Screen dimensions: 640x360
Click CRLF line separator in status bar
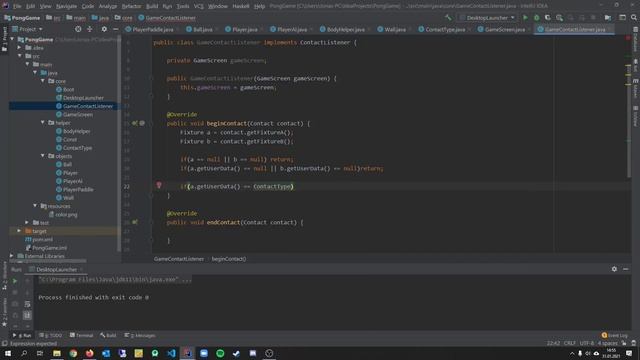569,343
